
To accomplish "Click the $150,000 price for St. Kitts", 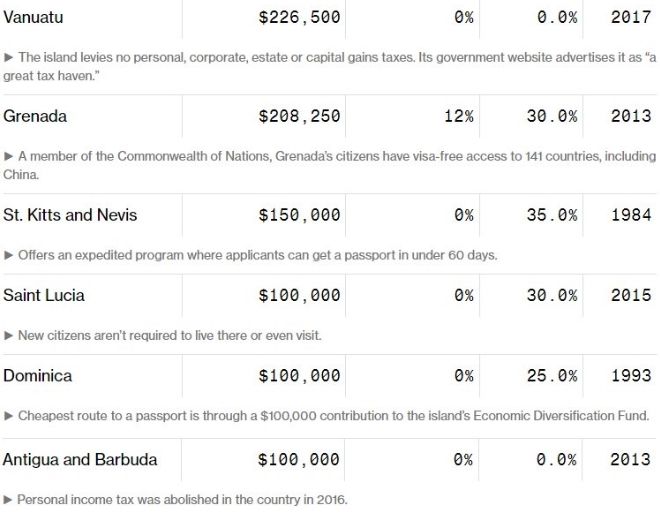I will coord(299,215).
